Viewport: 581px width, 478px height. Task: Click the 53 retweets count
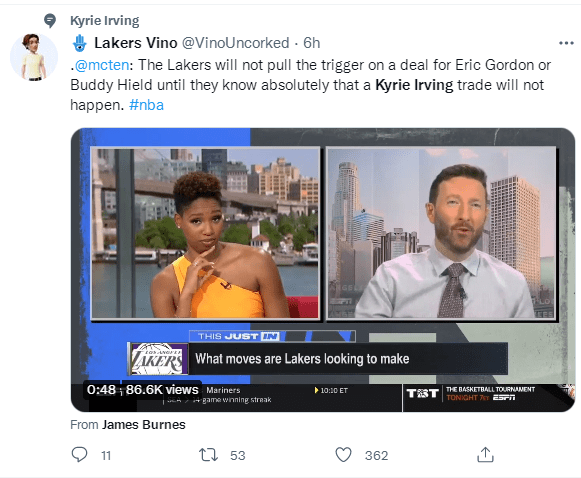pos(238,455)
